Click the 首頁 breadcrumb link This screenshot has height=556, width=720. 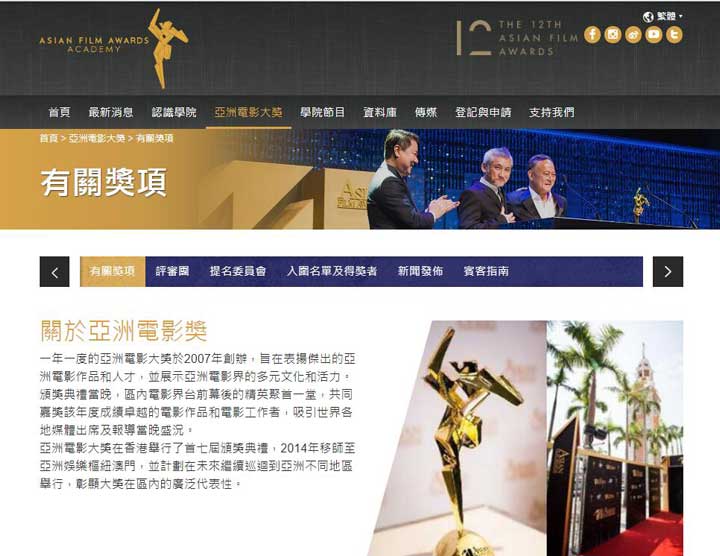49,138
